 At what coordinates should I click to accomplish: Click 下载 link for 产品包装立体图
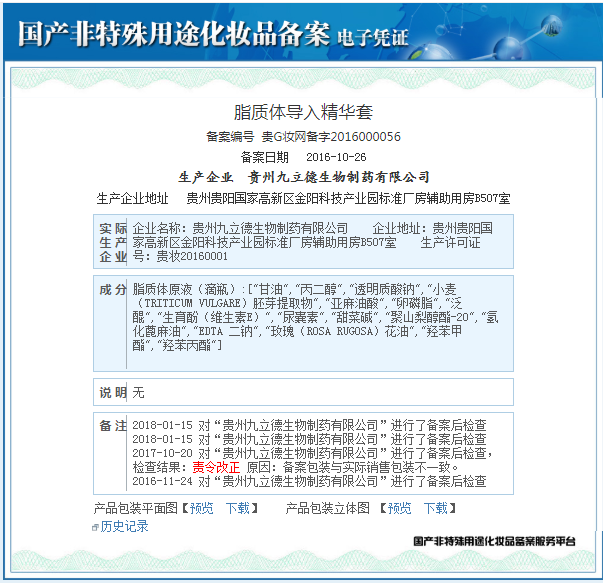[435, 508]
